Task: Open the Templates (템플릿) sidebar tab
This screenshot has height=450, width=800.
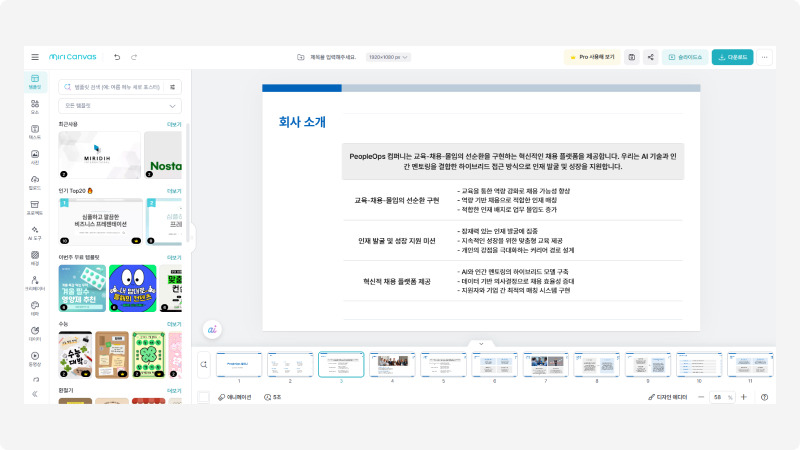Action: (x=35, y=82)
